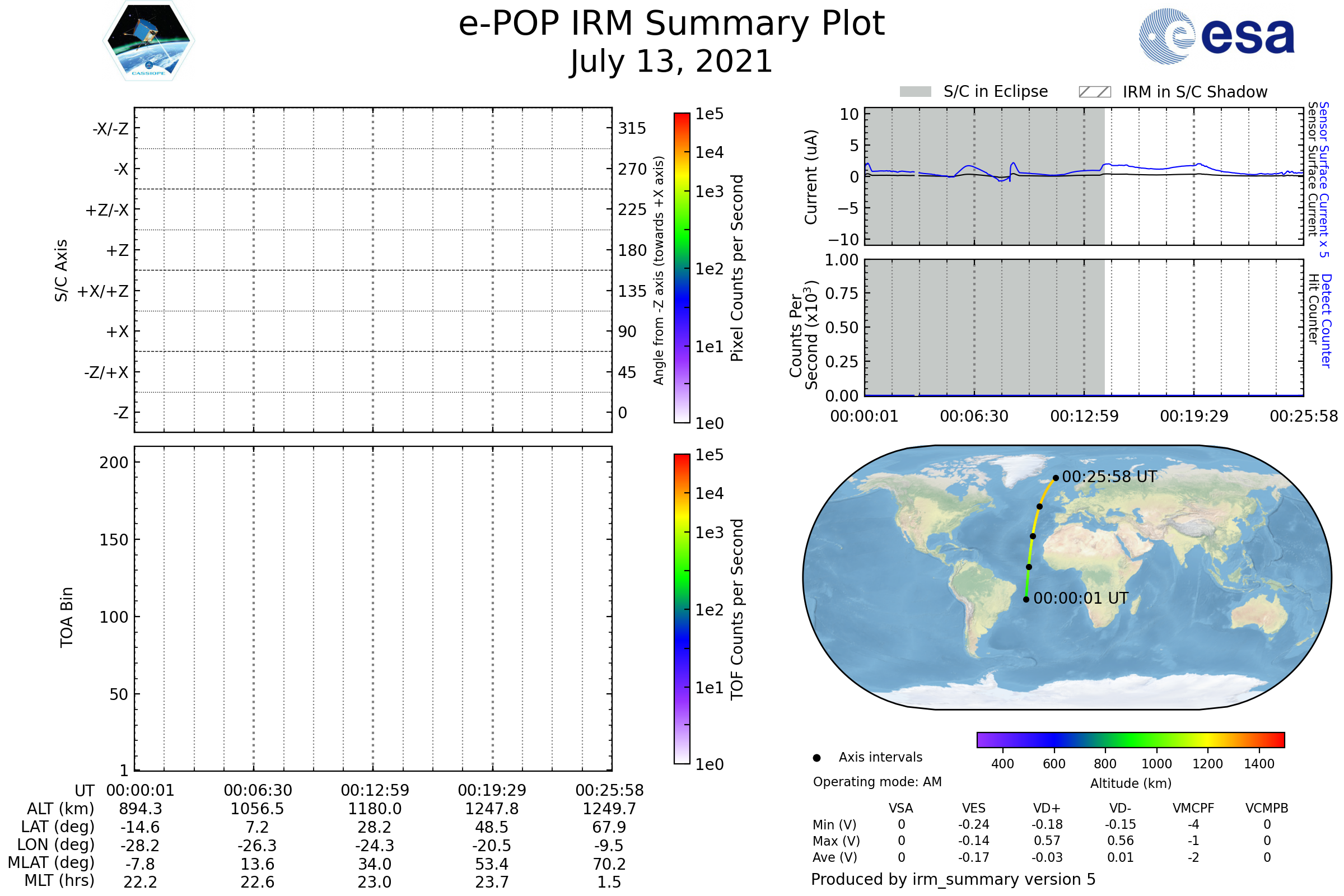The height and width of the screenshot is (896, 1344).
Task: Click the Operating mode: AM label
Action: pyautogui.click(x=877, y=782)
